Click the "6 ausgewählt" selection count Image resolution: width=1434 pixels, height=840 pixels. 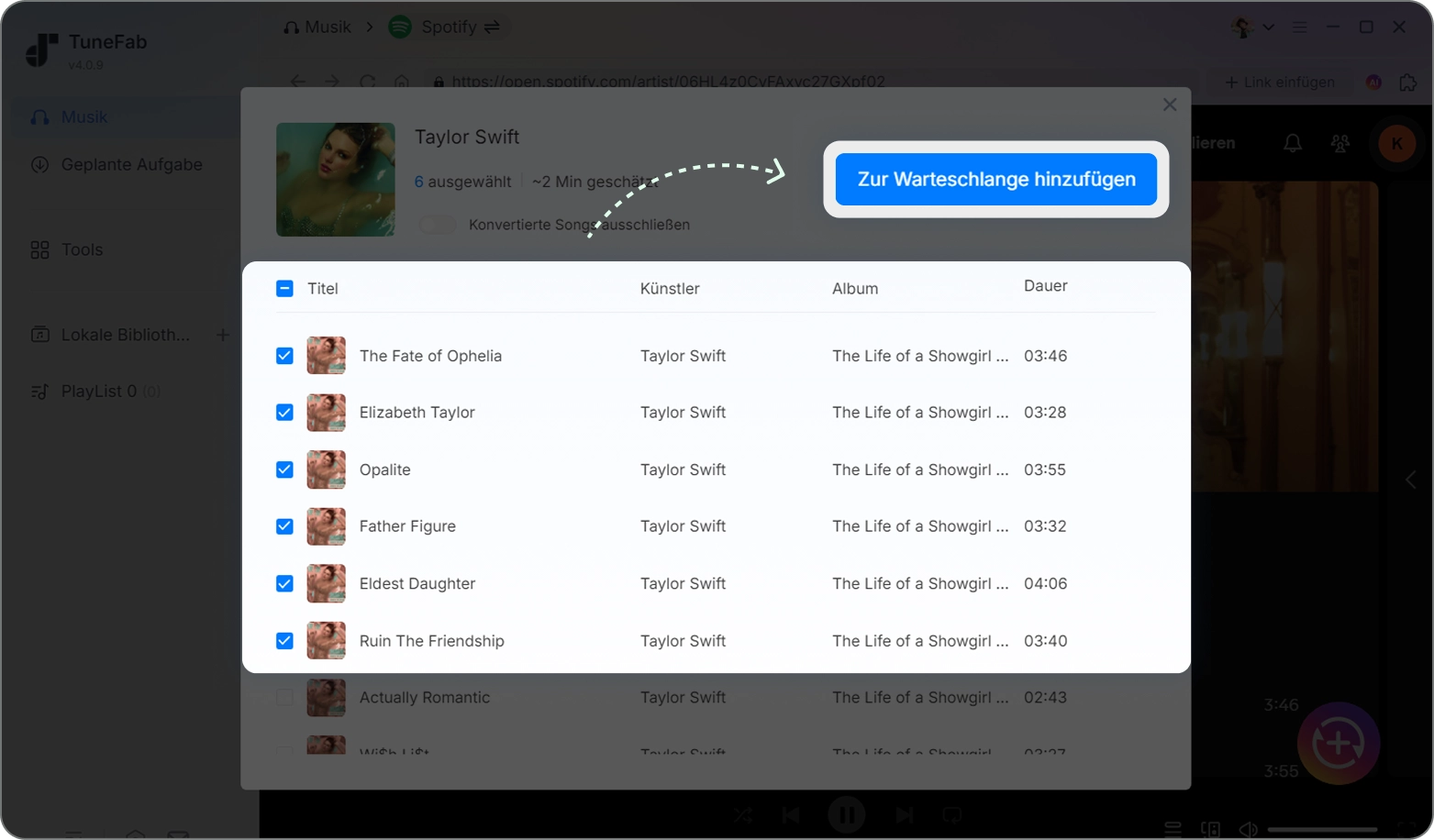tap(463, 182)
